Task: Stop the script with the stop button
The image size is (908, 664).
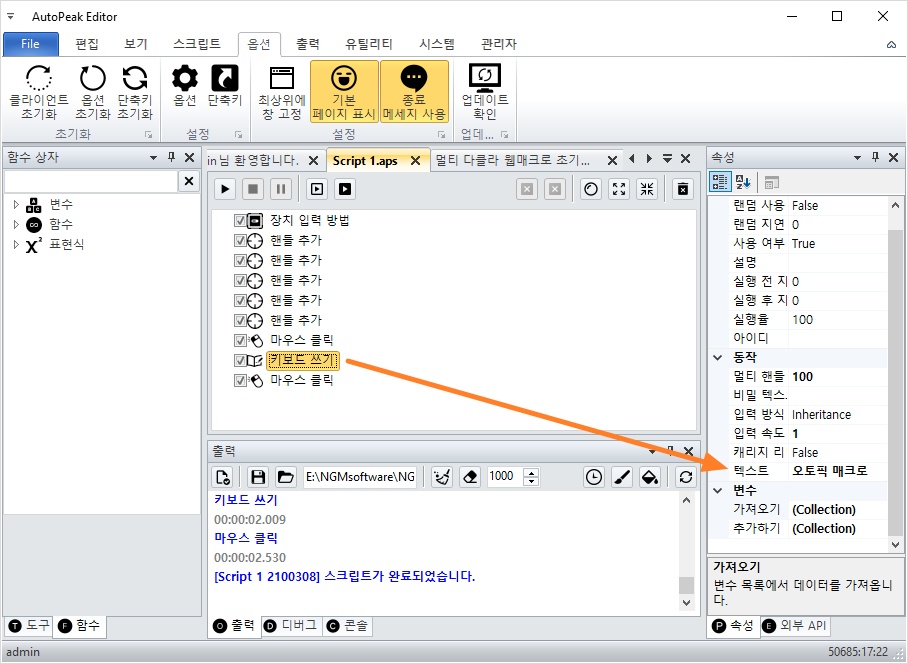Action: pyautogui.click(x=253, y=189)
